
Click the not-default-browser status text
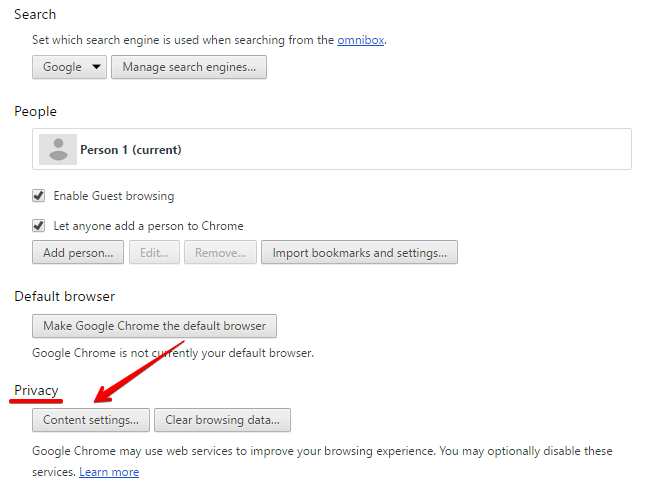coord(173,353)
